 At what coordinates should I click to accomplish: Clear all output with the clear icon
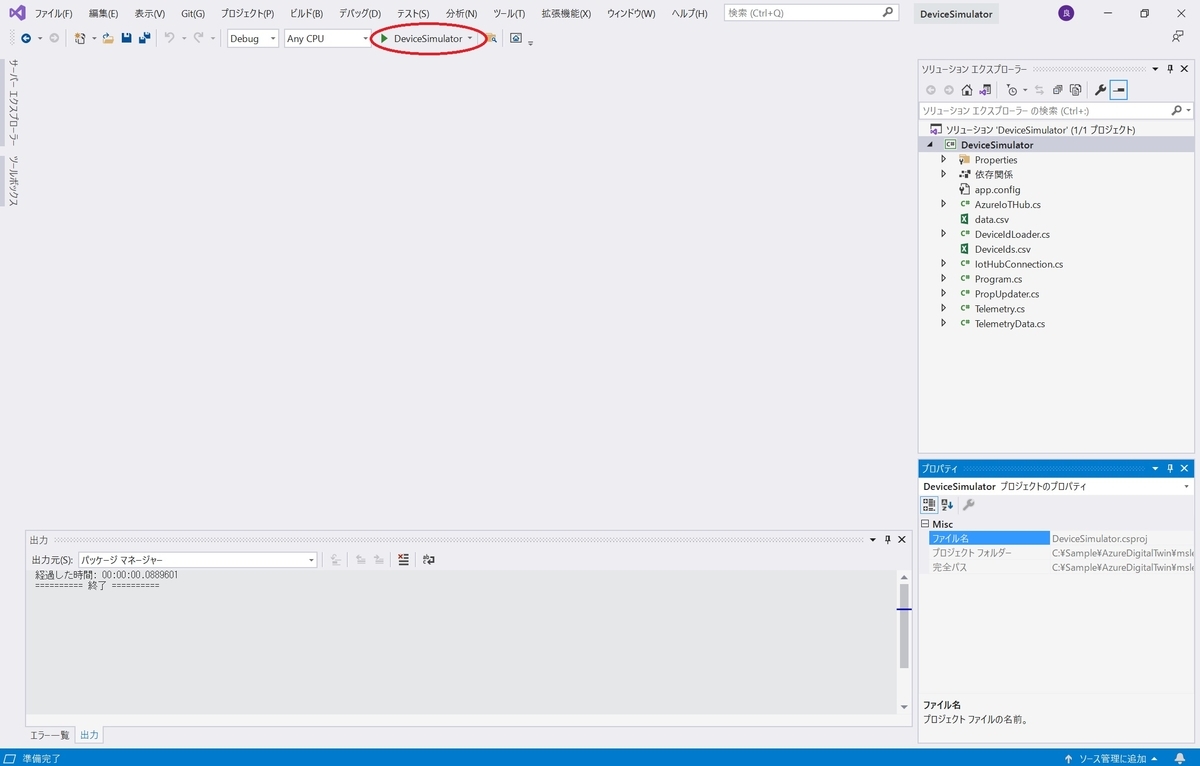[x=403, y=560]
